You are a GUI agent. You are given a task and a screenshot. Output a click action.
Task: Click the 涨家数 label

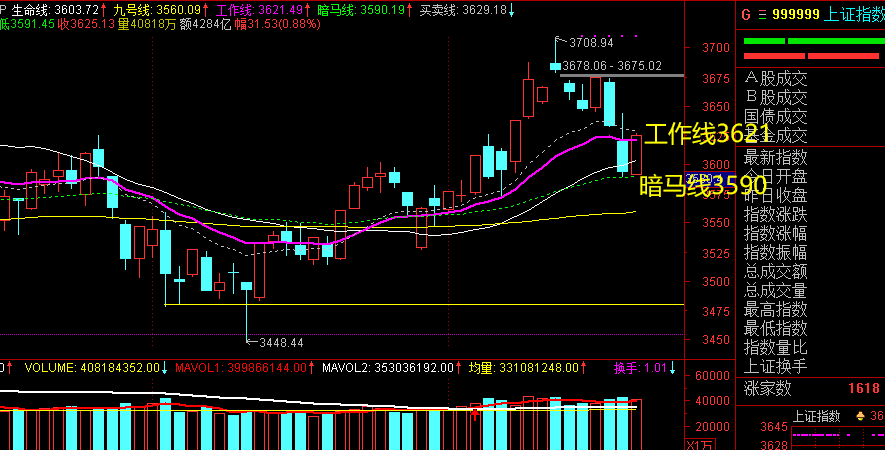pyautogui.click(x=768, y=388)
